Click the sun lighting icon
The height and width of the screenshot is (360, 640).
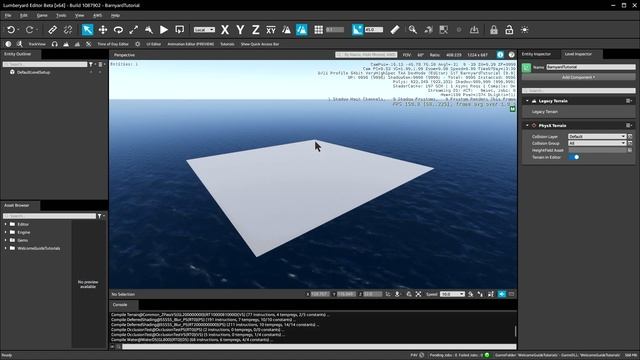pos(524,30)
